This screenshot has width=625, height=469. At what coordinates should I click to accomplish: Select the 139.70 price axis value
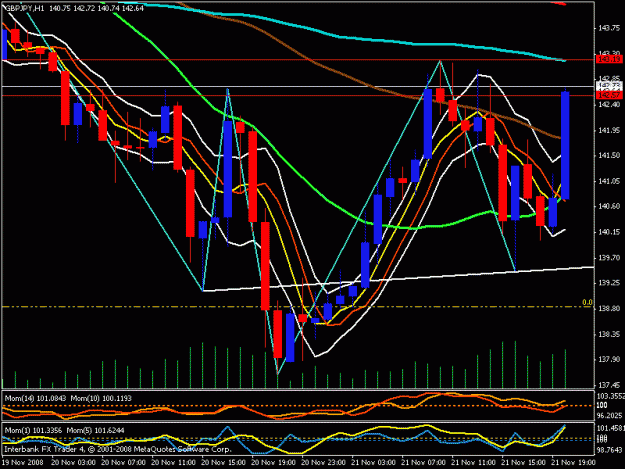click(609, 257)
